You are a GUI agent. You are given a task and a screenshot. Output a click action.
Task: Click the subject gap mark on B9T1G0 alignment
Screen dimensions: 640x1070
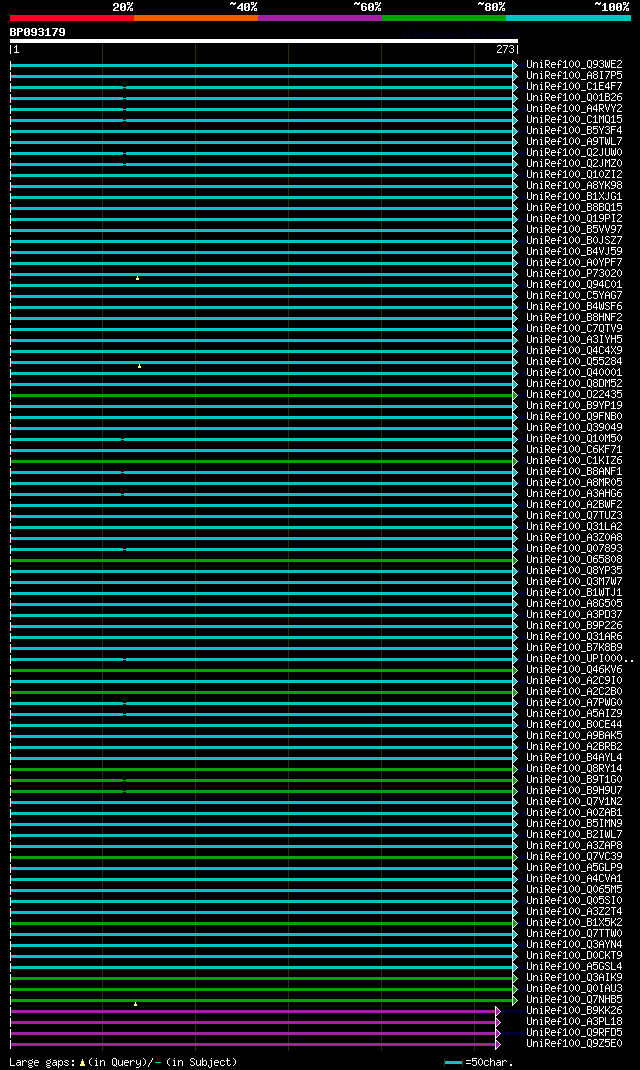[124, 780]
